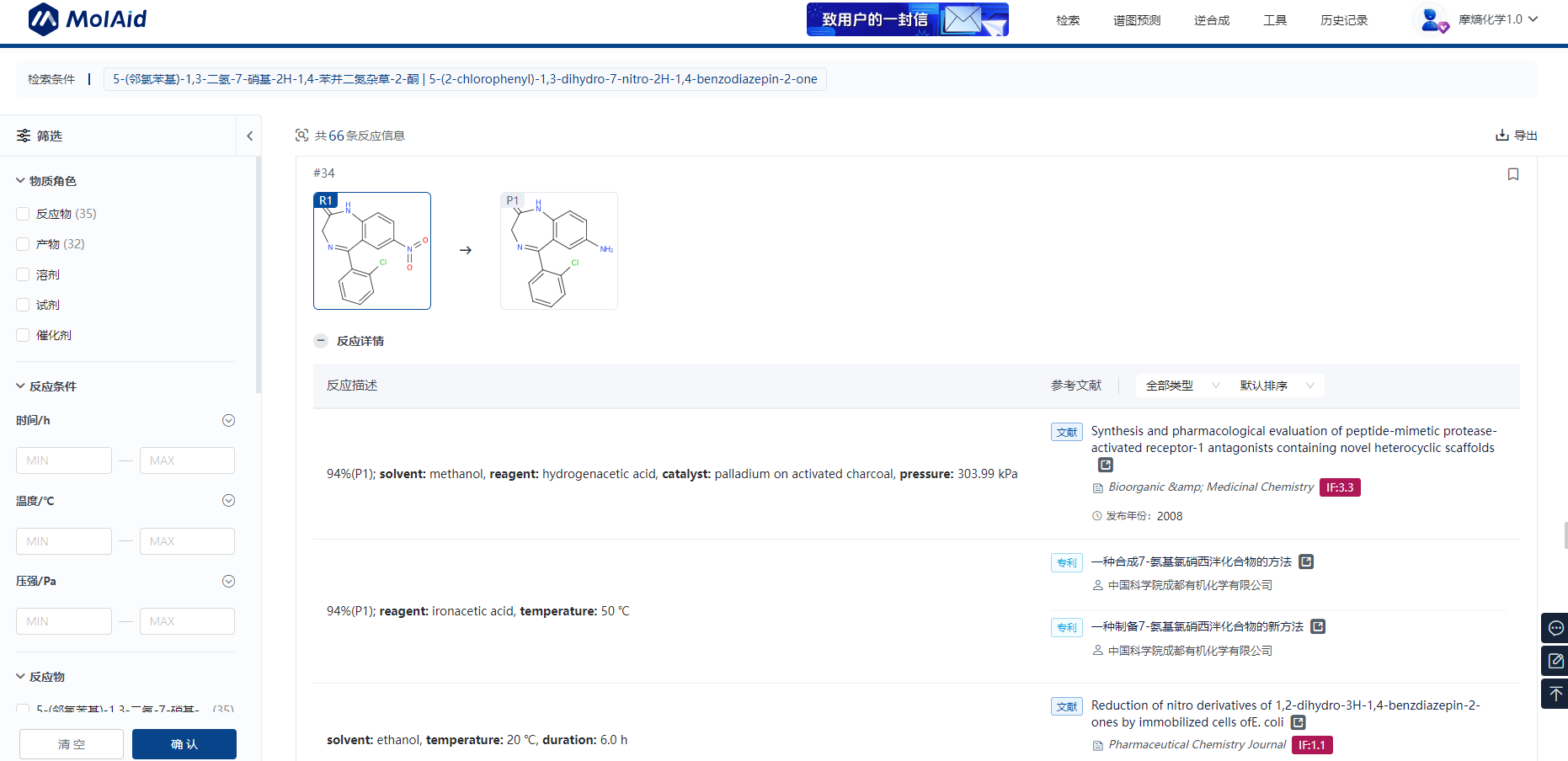Click the 确认 confirm button
1568x761 pixels.
[x=184, y=744]
